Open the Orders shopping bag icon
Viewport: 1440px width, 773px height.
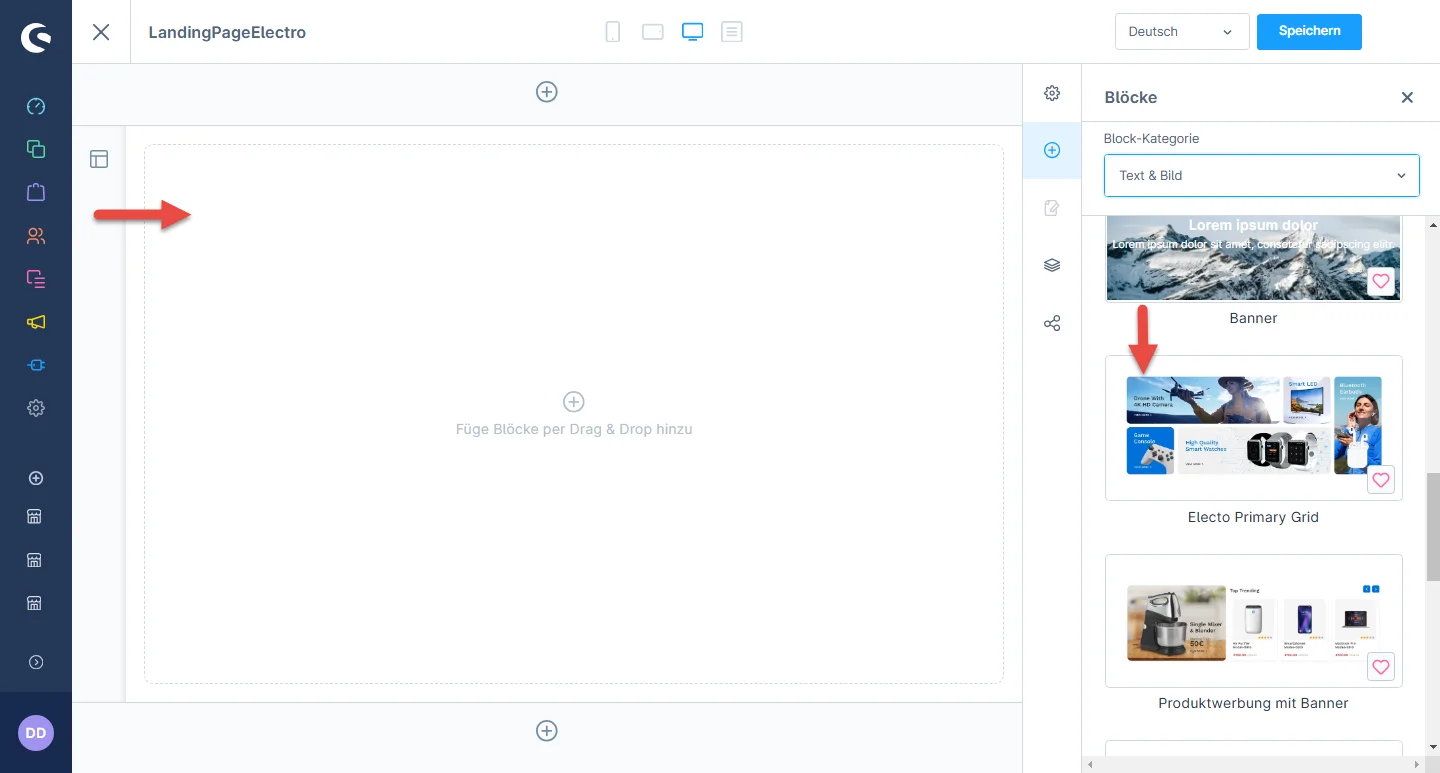(36, 192)
